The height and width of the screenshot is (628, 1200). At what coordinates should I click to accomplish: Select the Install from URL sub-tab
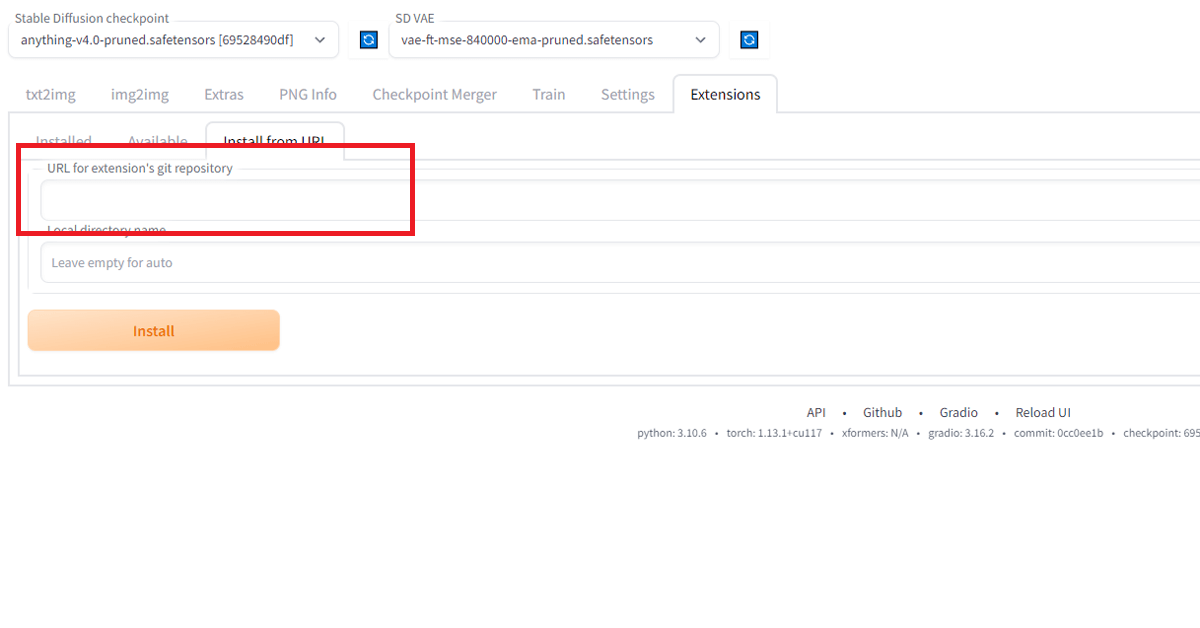tap(274, 141)
